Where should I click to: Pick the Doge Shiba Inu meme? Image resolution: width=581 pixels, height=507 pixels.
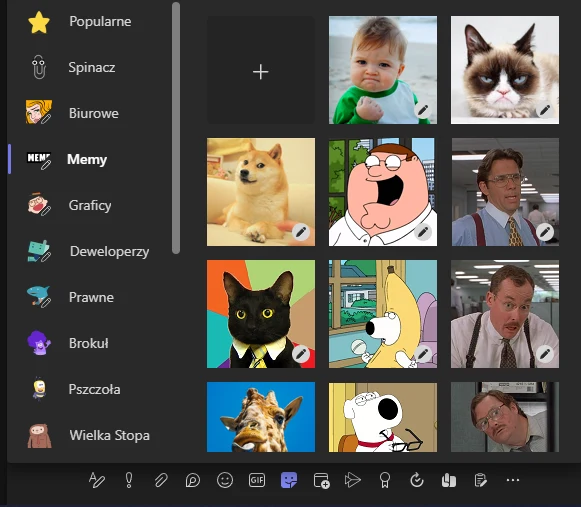coord(261,192)
